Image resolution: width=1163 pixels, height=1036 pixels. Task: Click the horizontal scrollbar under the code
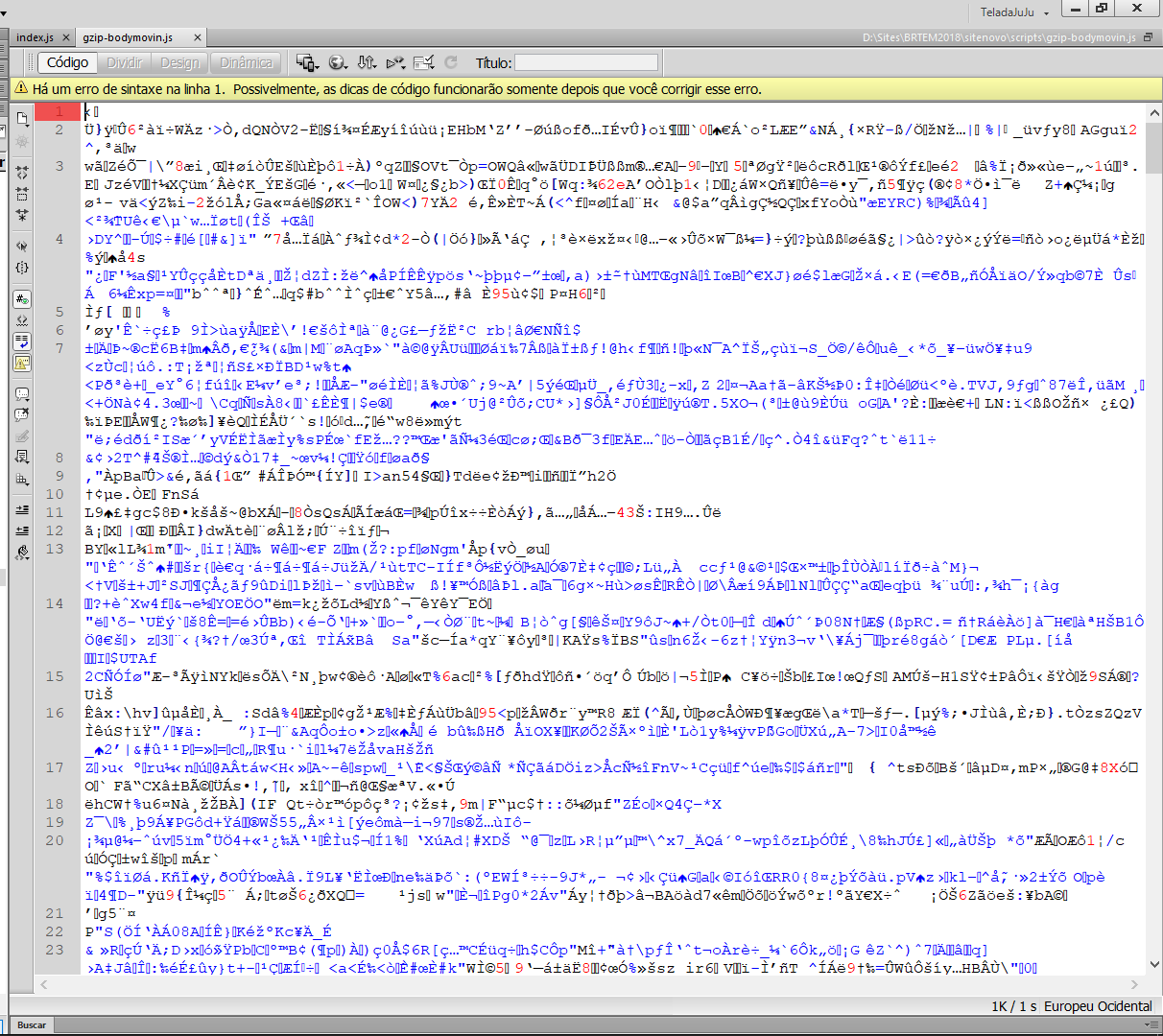(x=590, y=984)
